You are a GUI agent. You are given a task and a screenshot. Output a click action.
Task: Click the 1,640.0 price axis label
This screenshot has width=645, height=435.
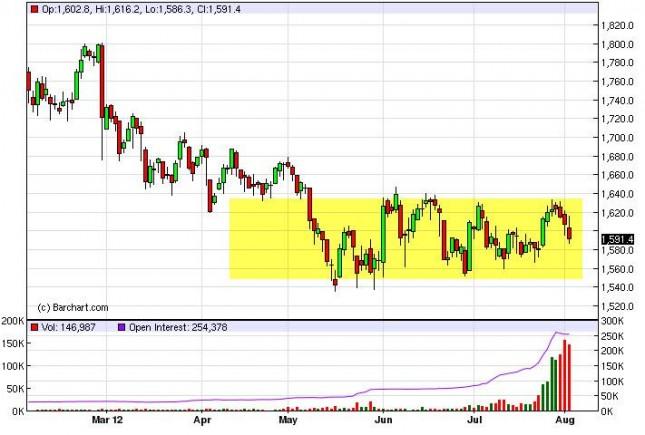(617, 194)
